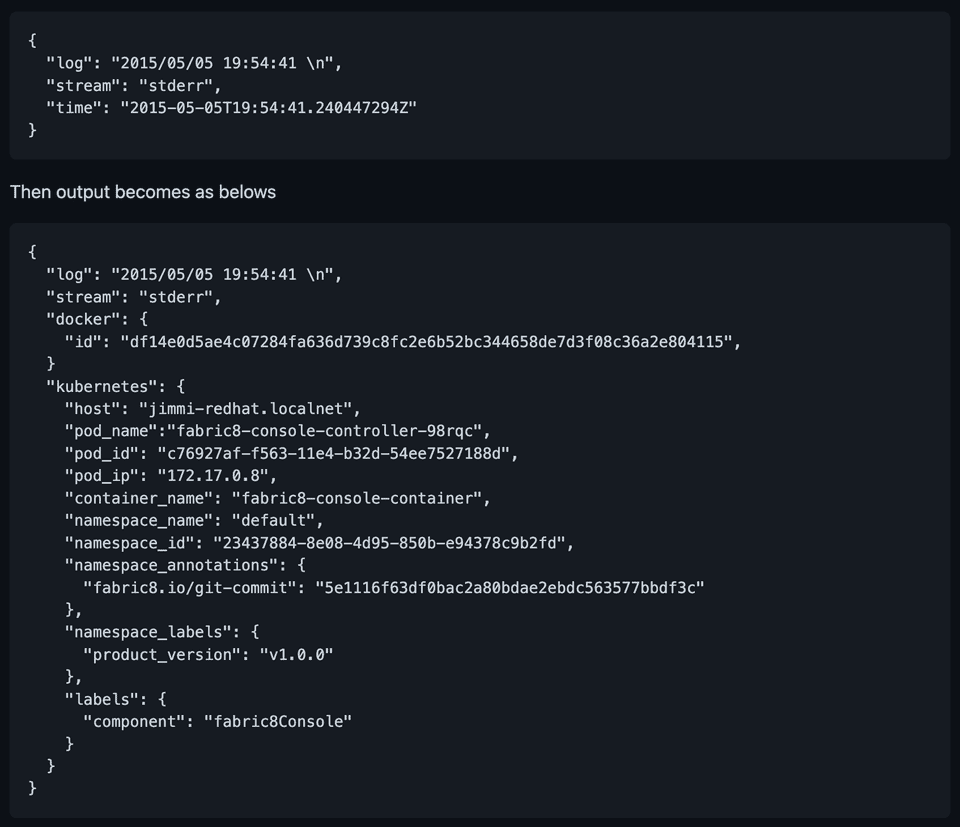Click the "time" timestamp value in first block
The image size is (960, 827).
click(267, 107)
